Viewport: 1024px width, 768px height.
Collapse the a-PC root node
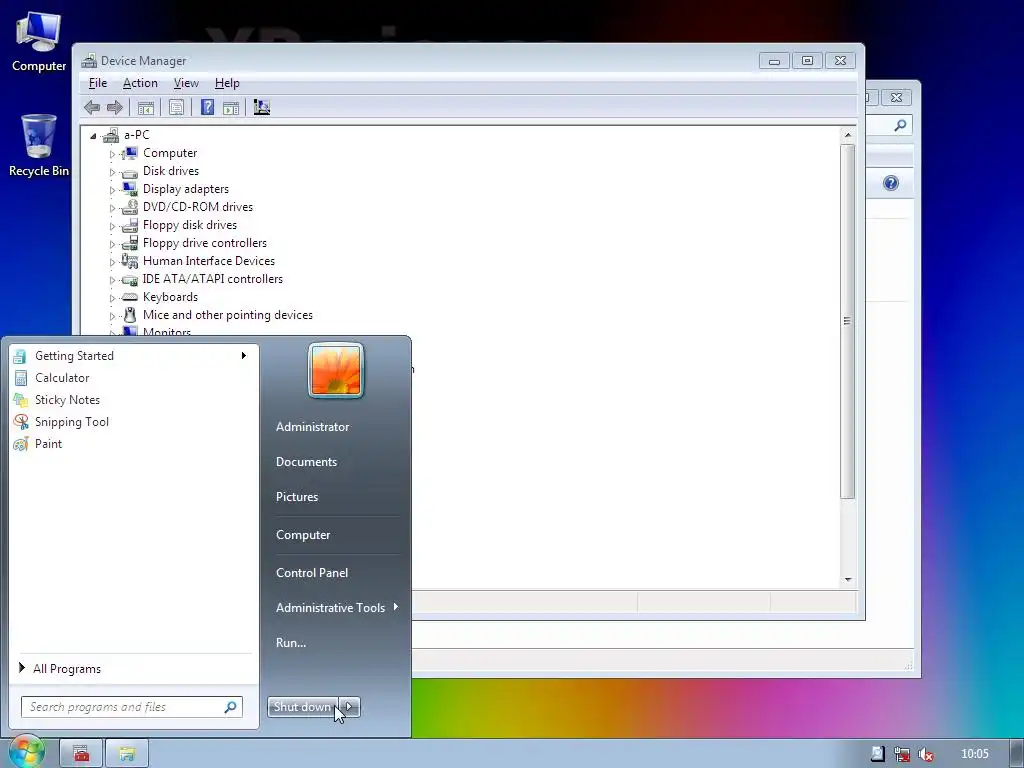(93, 136)
